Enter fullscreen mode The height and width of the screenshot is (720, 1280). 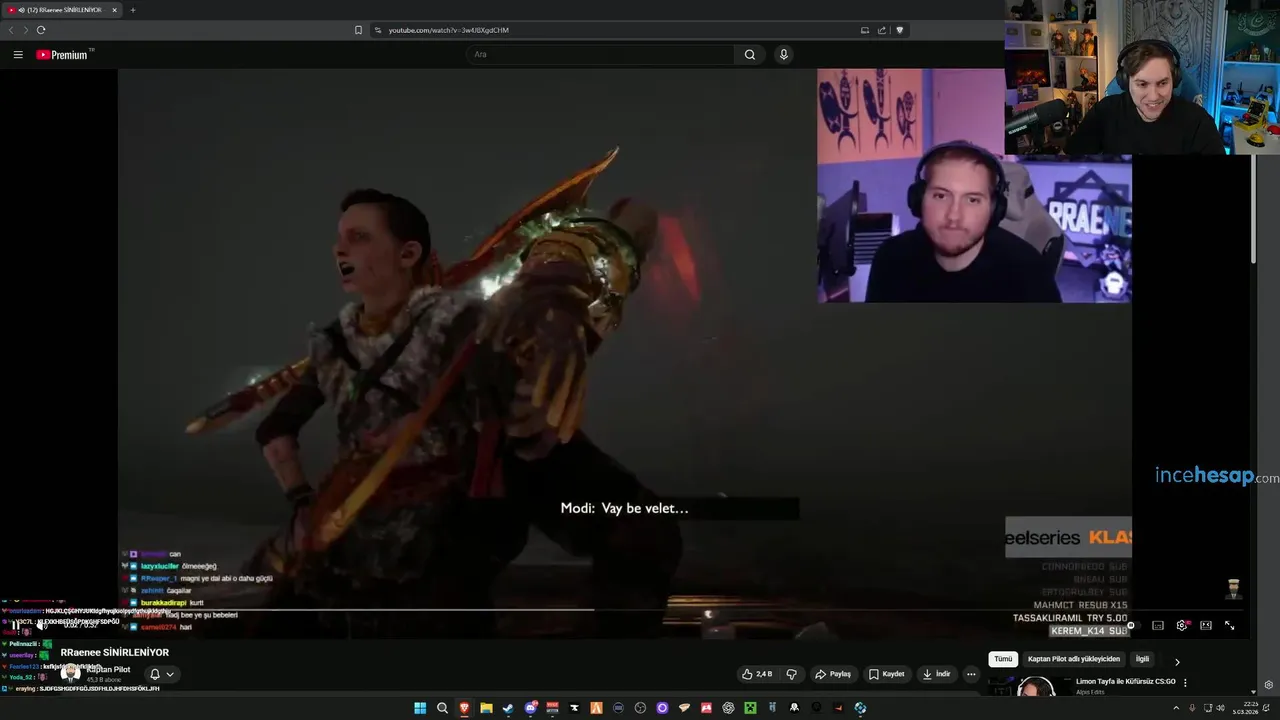[1230, 625]
